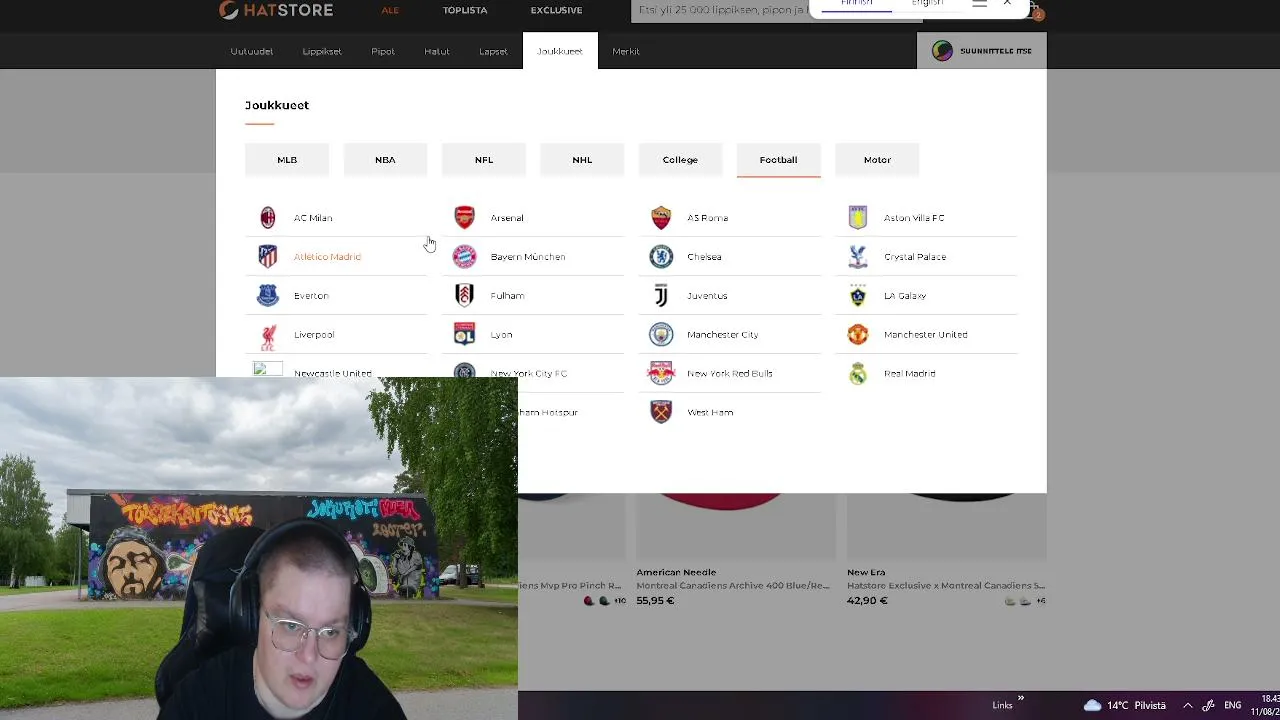
Task: Switch to the NBA category tab
Action: pos(385,160)
